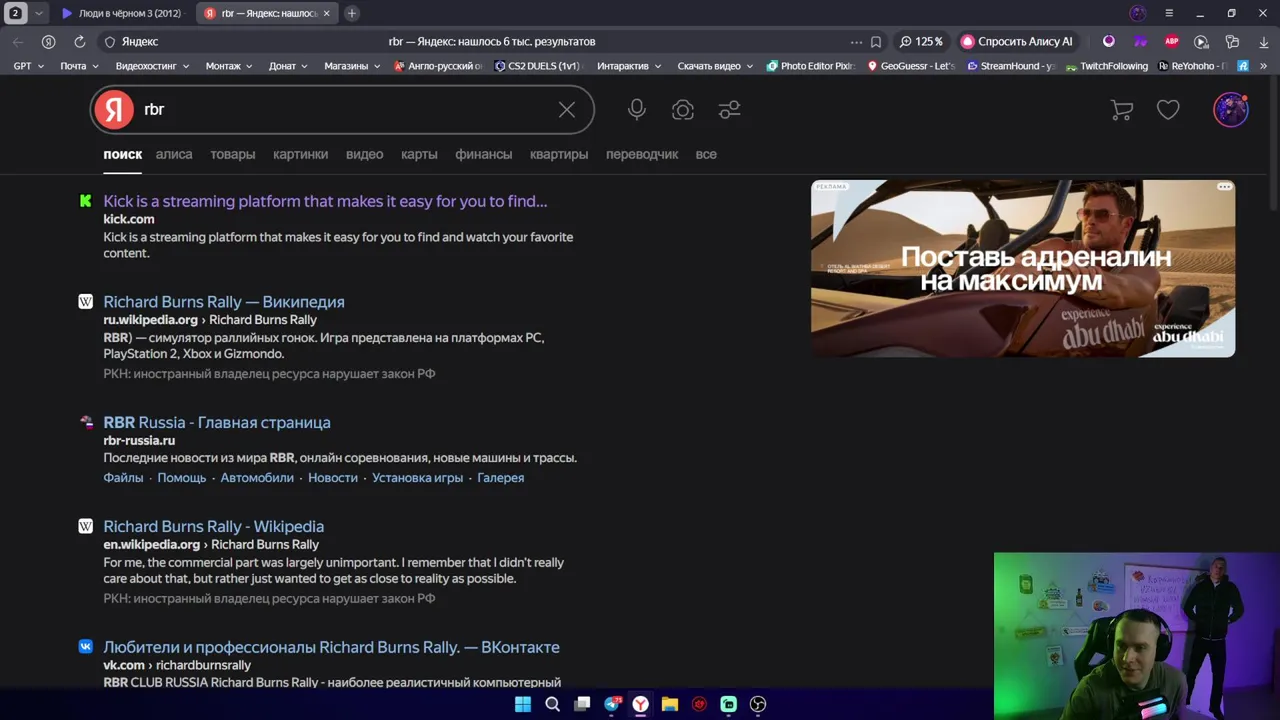Click the 125% zoom indicator
The height and width of the screenshot is (720, 1280).
point(921,42)
